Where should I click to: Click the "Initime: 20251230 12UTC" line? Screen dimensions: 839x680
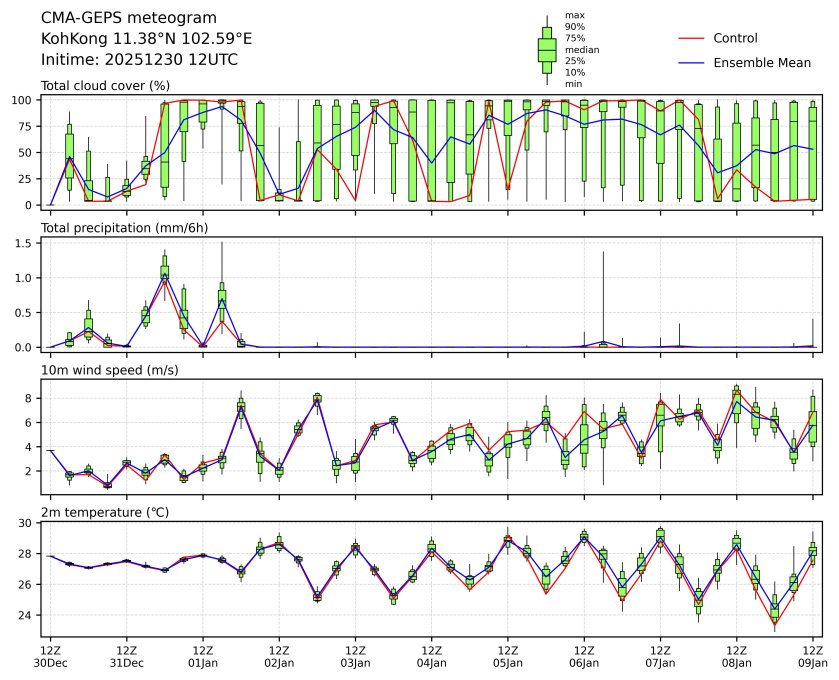[x=139, y=60]
